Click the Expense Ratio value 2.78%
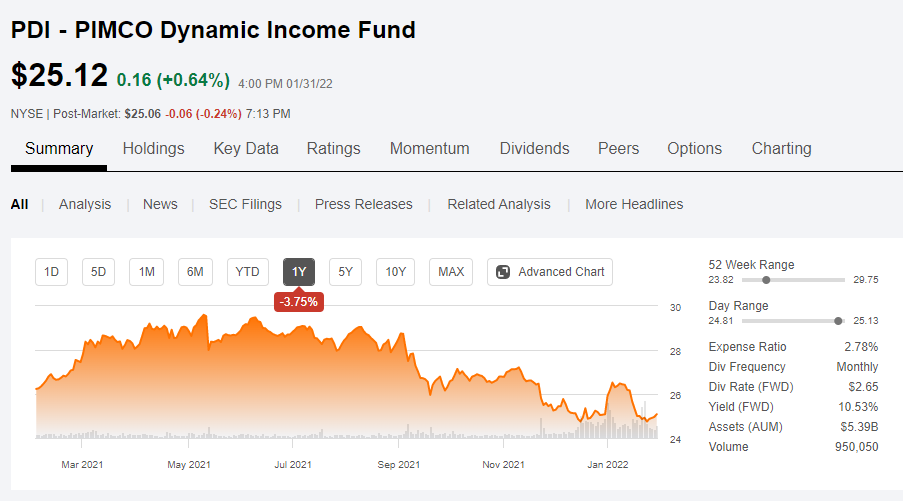Image resolution: width=903 pixels, height=501 pixels. tap(861, 347)
